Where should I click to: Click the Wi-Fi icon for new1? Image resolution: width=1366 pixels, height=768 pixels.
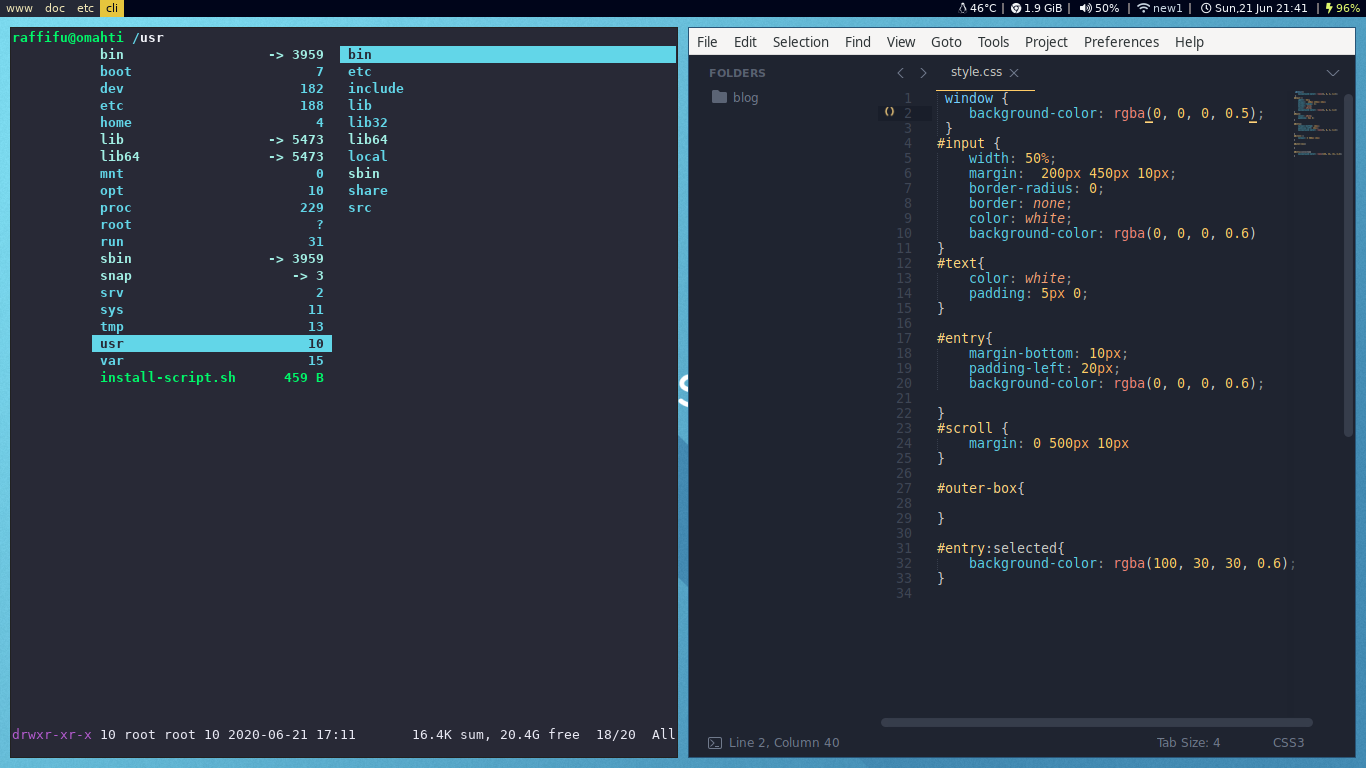(1143, 8)
